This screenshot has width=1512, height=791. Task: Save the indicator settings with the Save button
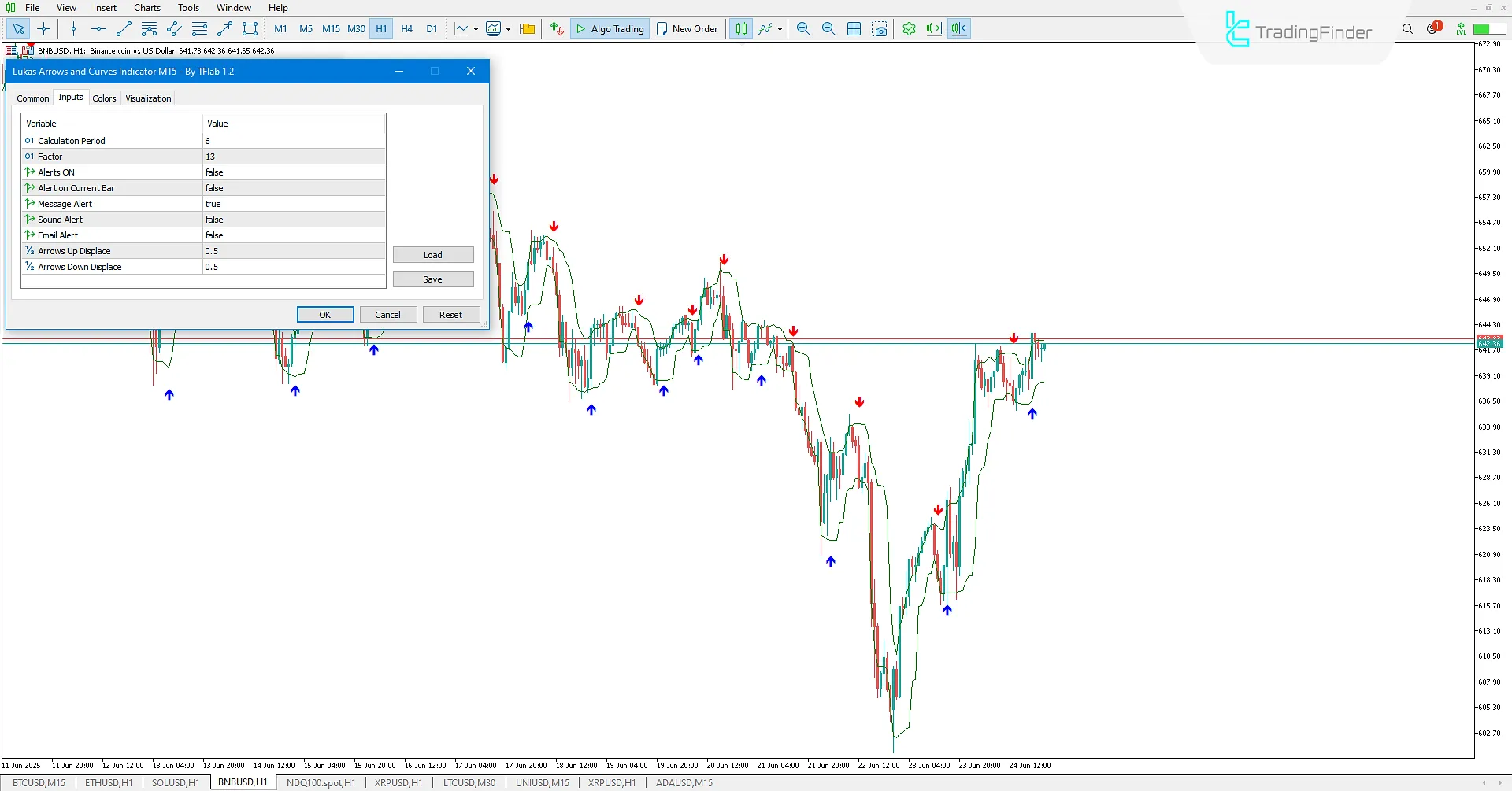point(433,279)
